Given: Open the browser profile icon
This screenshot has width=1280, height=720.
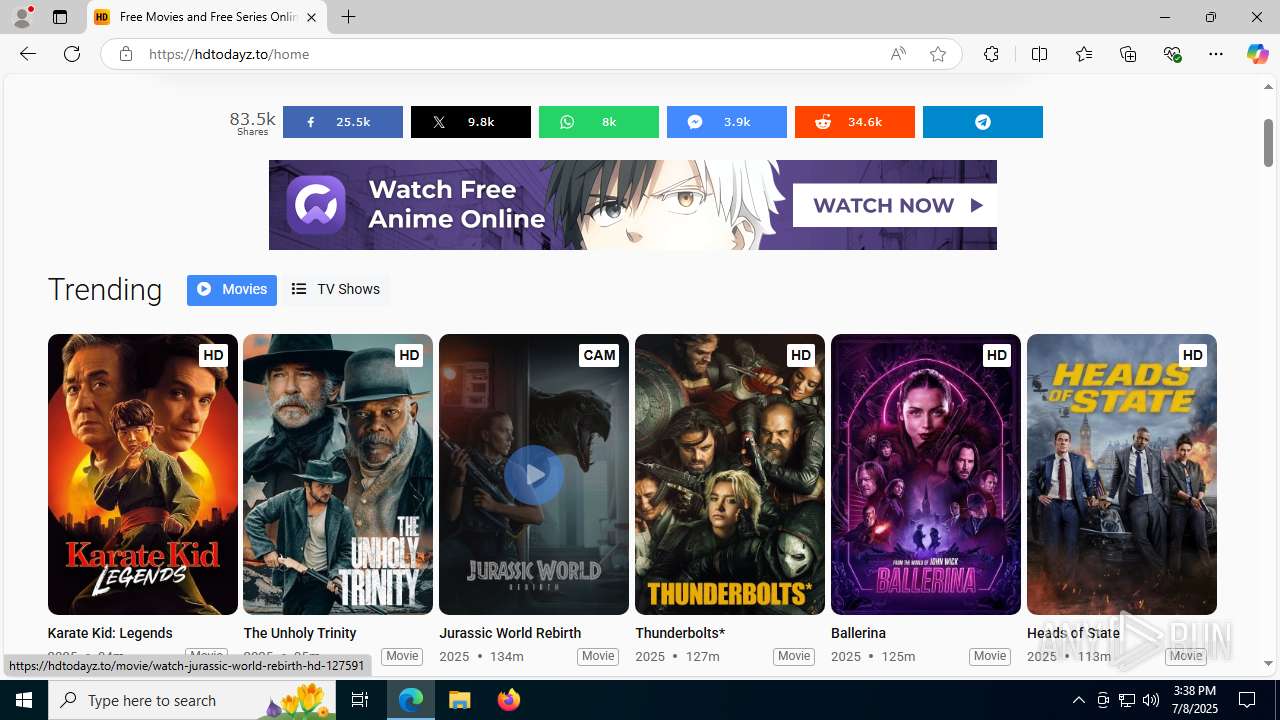Looking at the screenshot, I should (22, 17).
